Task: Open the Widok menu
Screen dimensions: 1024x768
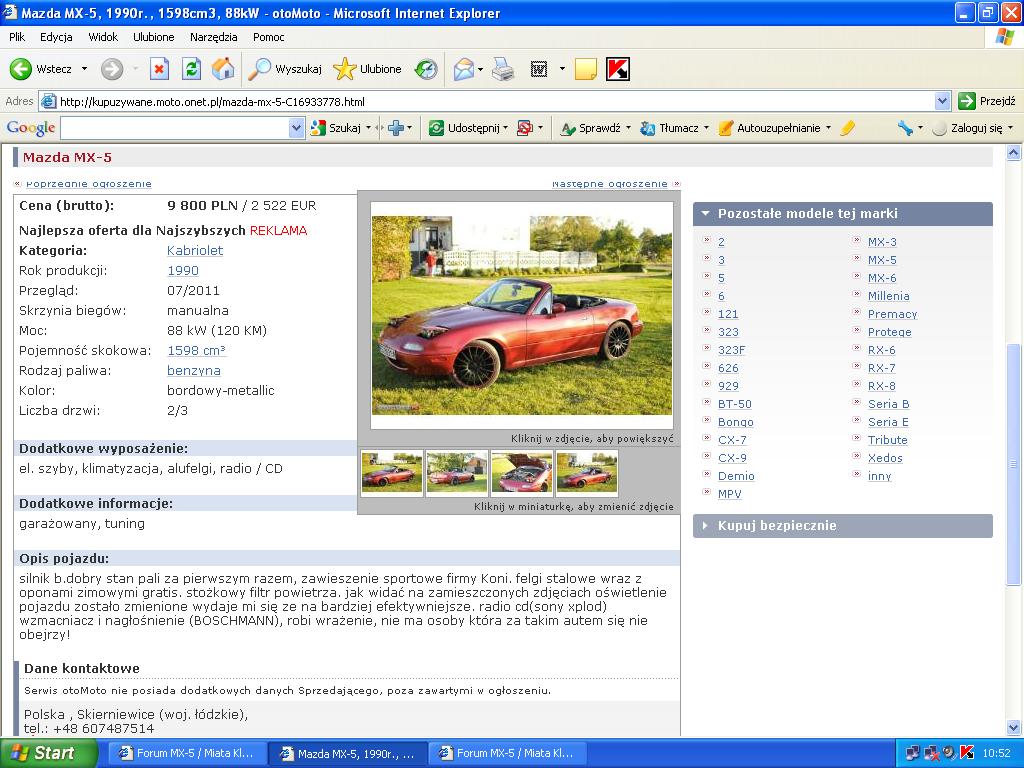Action: [x=103, y=37]
